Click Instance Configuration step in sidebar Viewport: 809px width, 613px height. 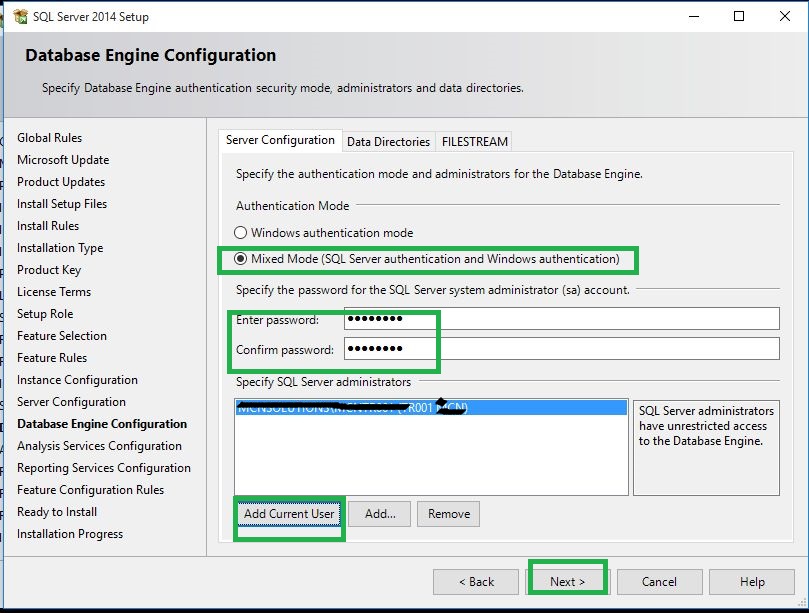coord(77,380)
